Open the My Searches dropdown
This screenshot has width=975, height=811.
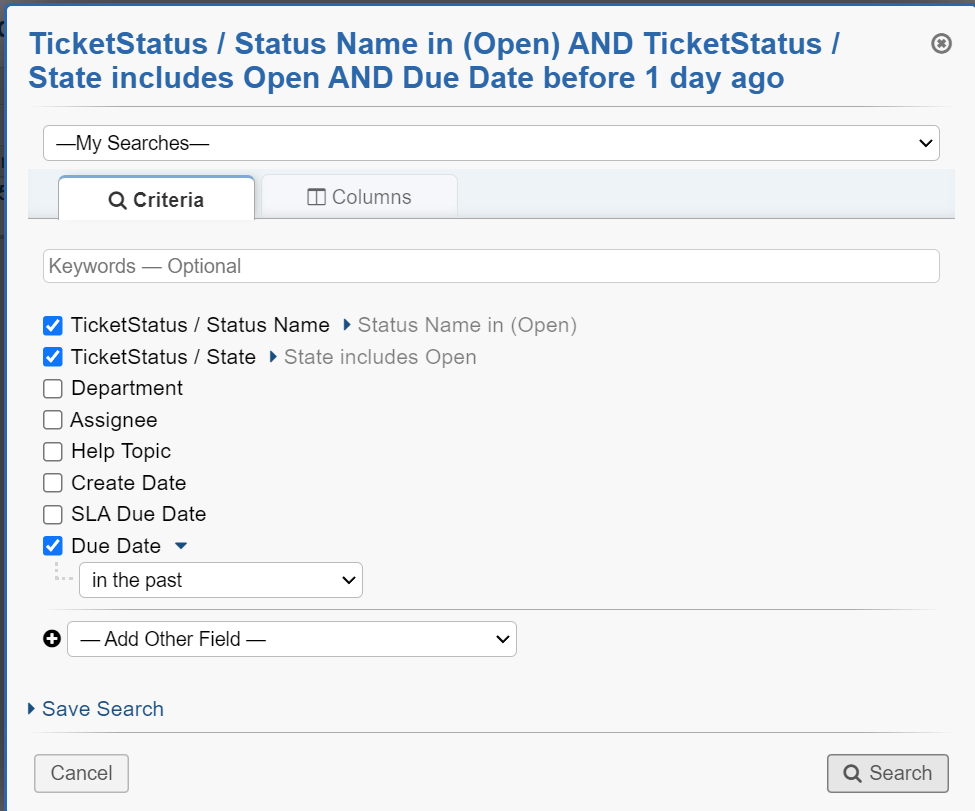click(x=491, y=143)
